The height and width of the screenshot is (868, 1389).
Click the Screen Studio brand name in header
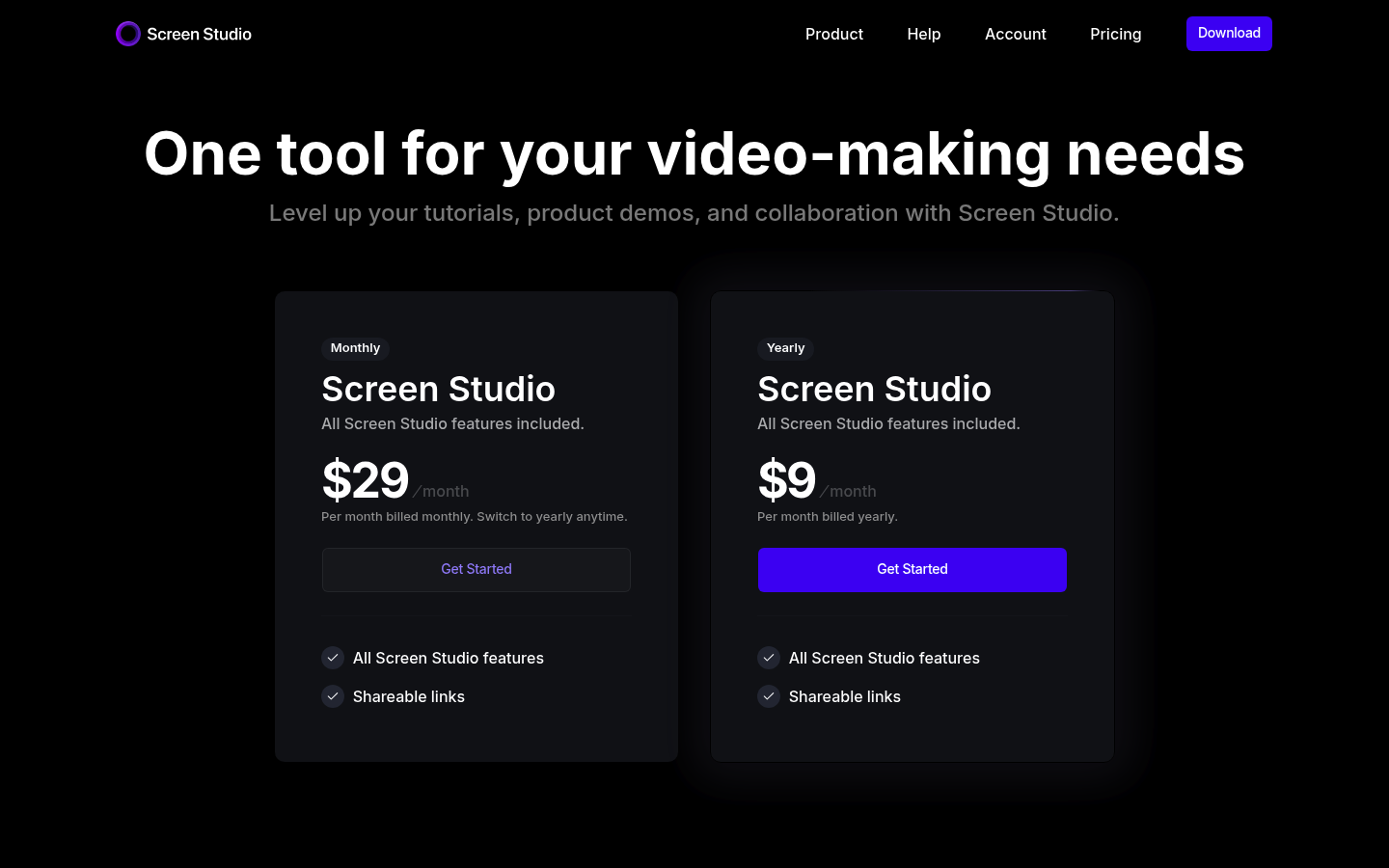coord(199,34)
